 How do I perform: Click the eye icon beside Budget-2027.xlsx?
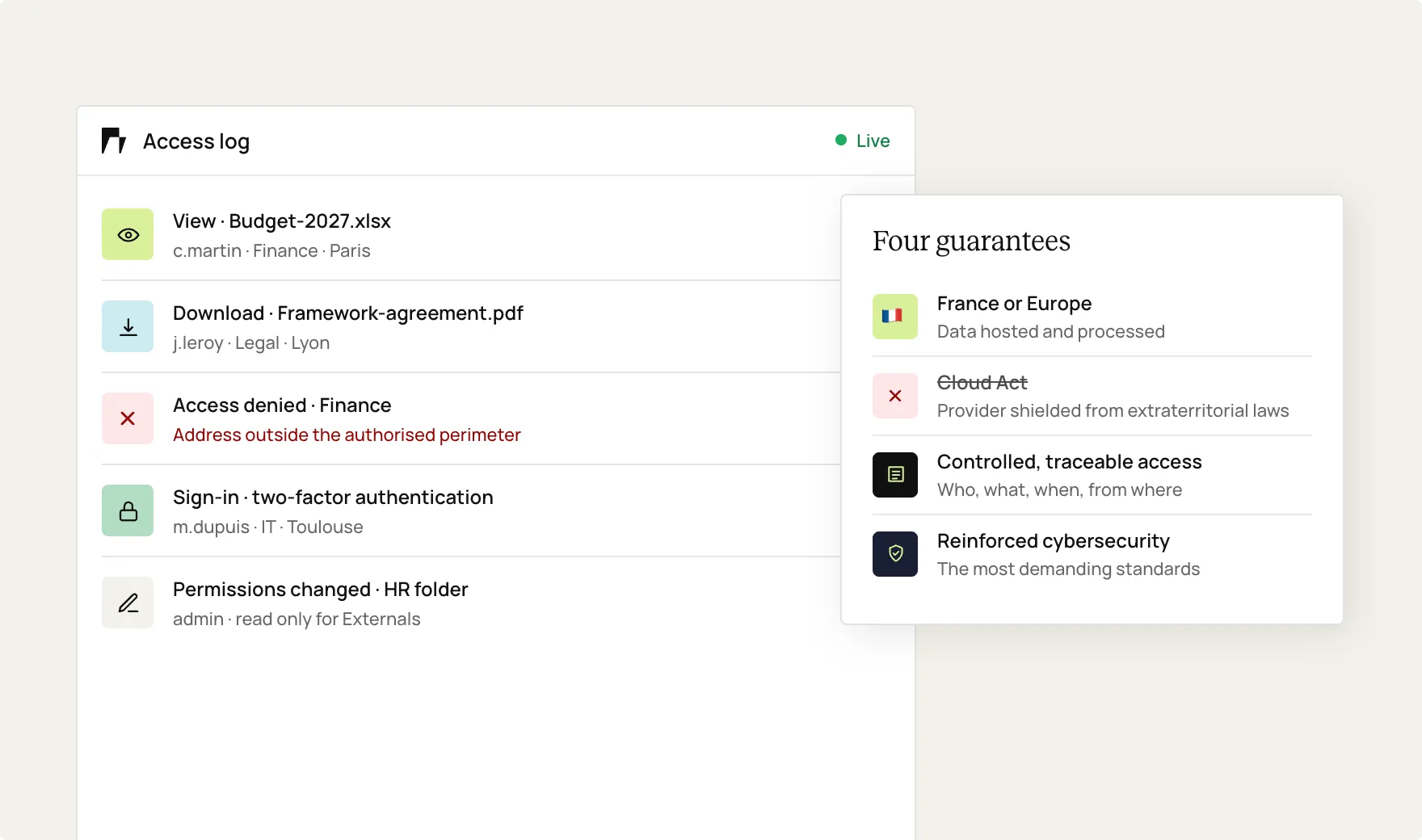tap(128, 234)
